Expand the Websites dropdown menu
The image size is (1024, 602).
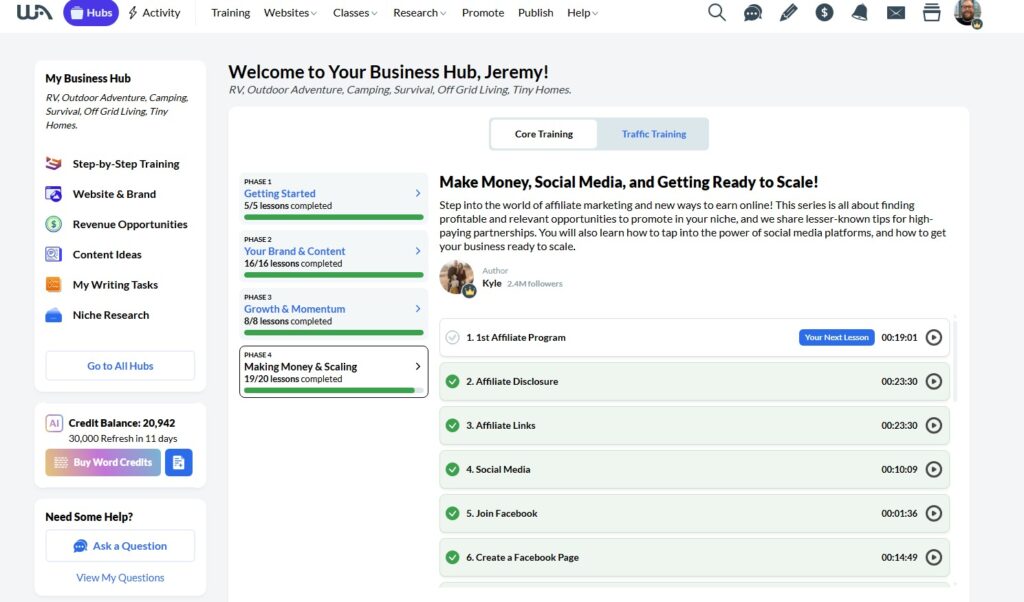[290, 12]
